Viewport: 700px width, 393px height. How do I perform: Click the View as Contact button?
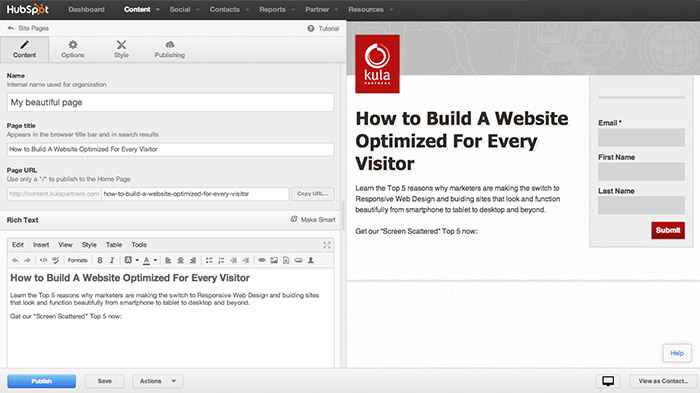coord(663,381)
